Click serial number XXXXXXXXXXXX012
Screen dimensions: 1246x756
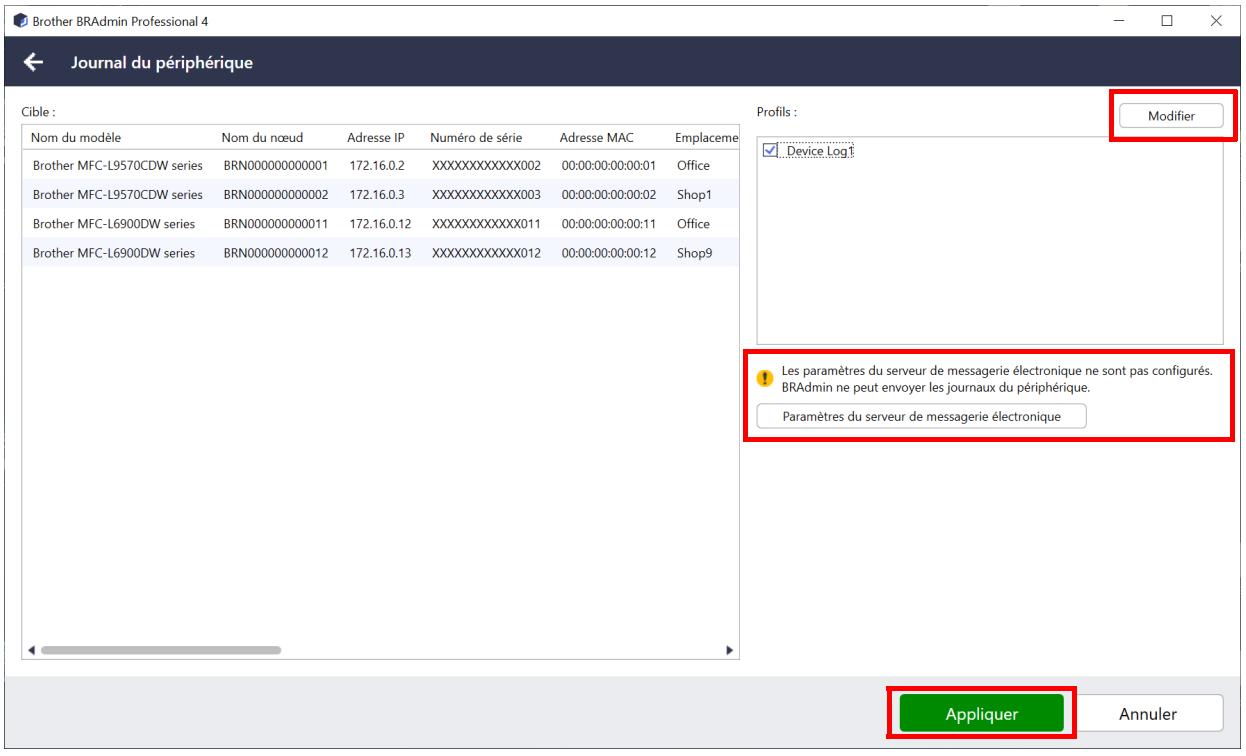(486, 253)
